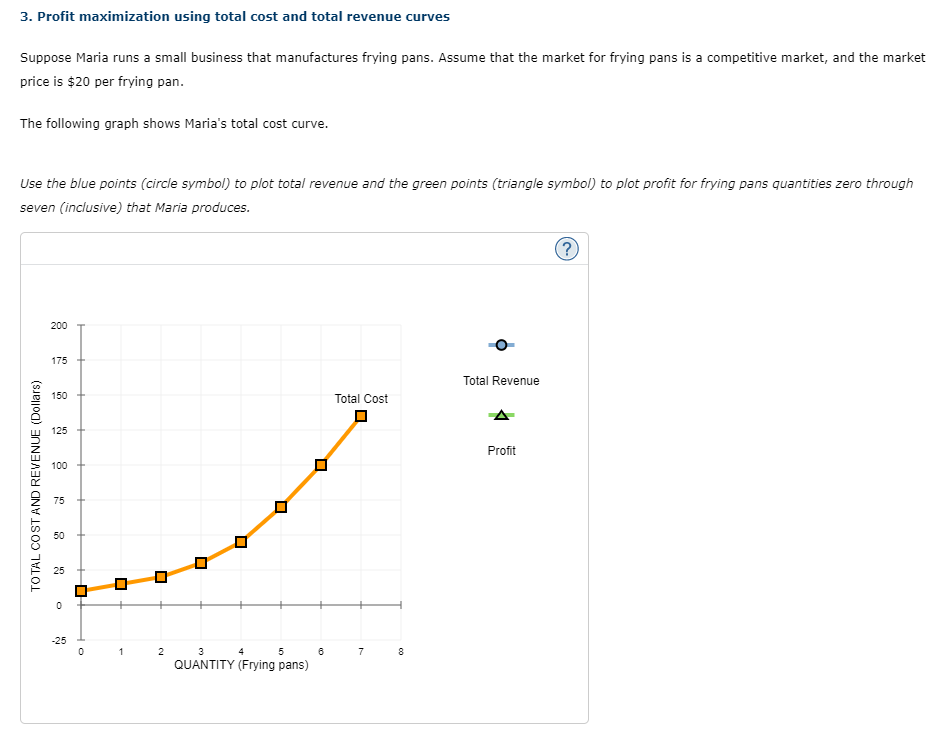Click the Total Cost point at quantity 5
Viewport: 936px width, 748px height.
pyautogui.click(x=280, y=506)
